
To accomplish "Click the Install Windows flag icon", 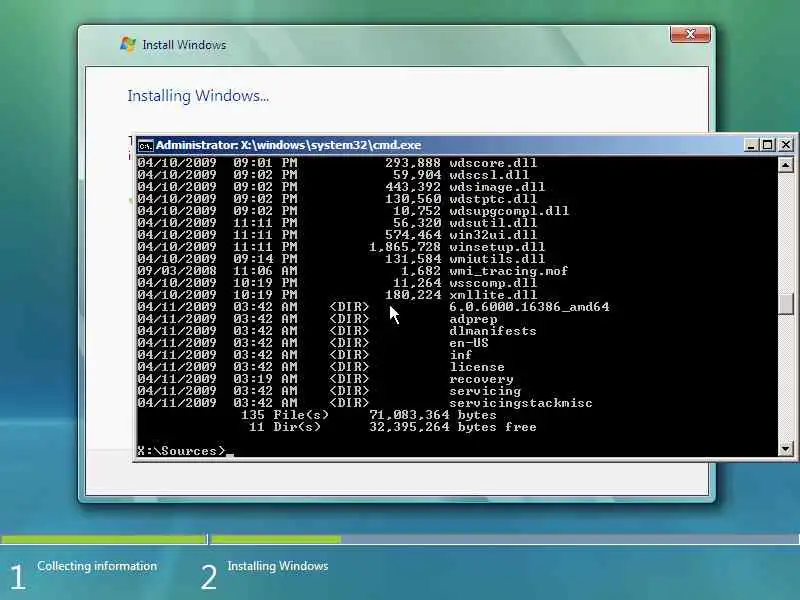I will (128, 44).
